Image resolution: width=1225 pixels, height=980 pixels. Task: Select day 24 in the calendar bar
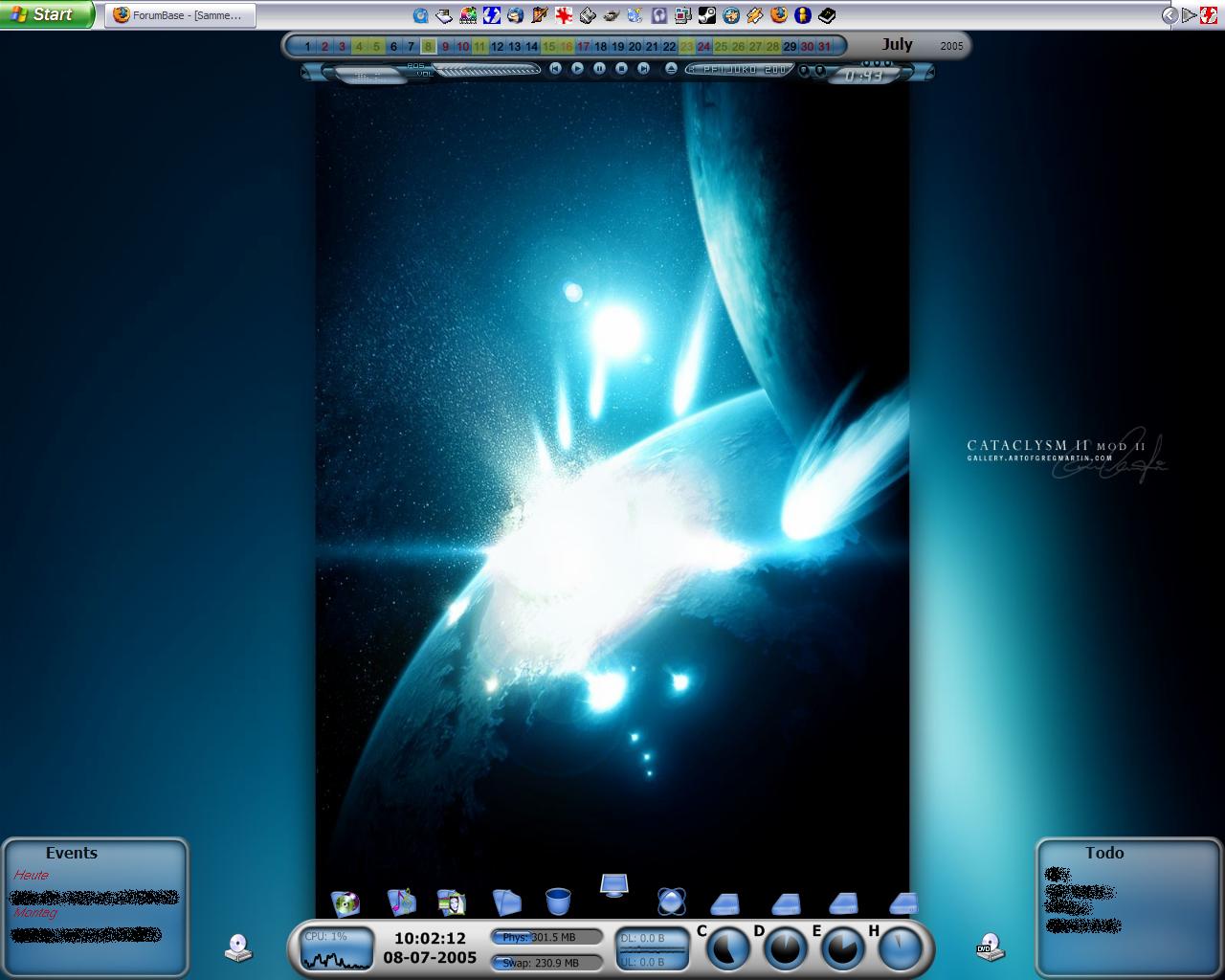[x=703, y=46]
